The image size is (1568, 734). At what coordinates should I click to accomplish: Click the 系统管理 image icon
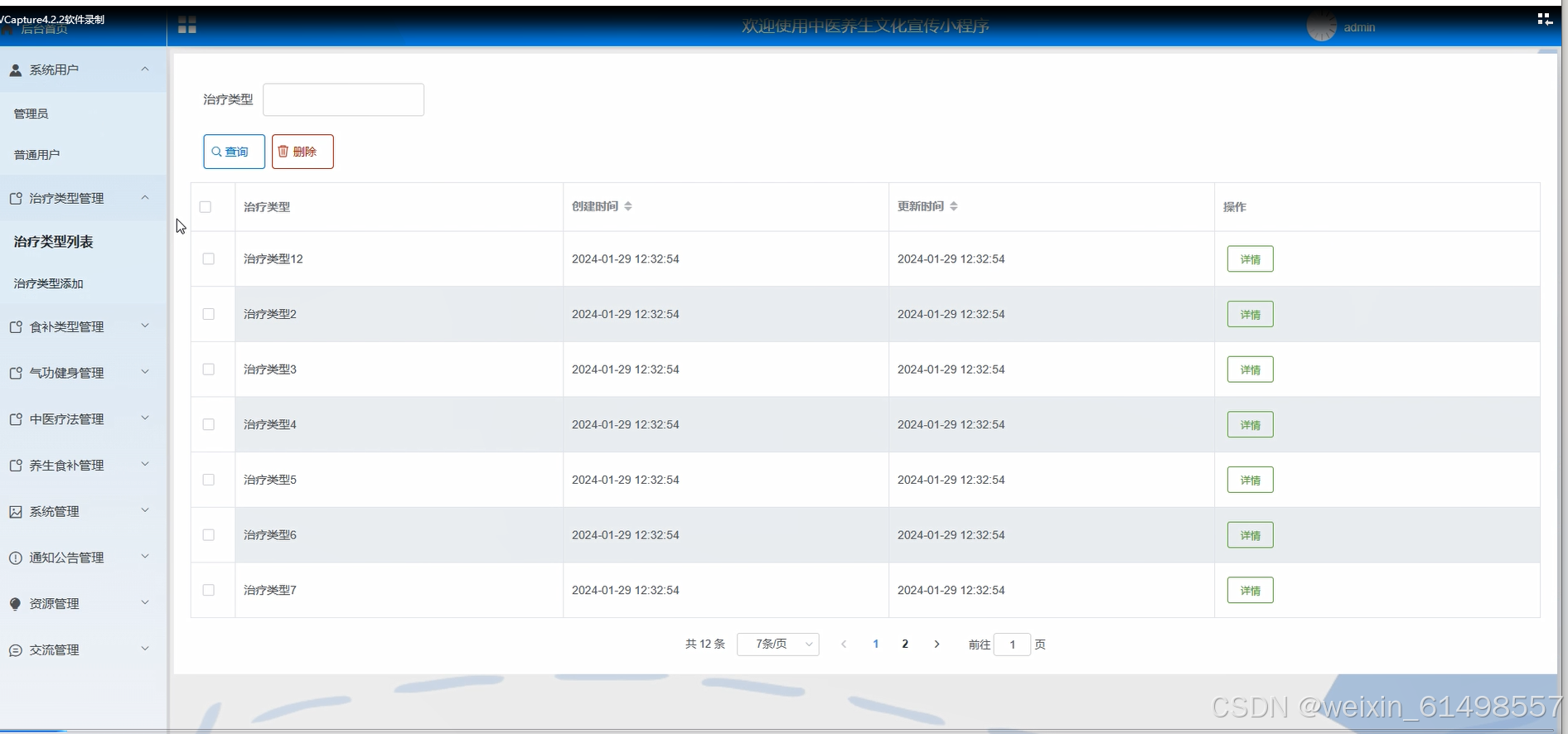pyautogui.click(x=16, y=512)
